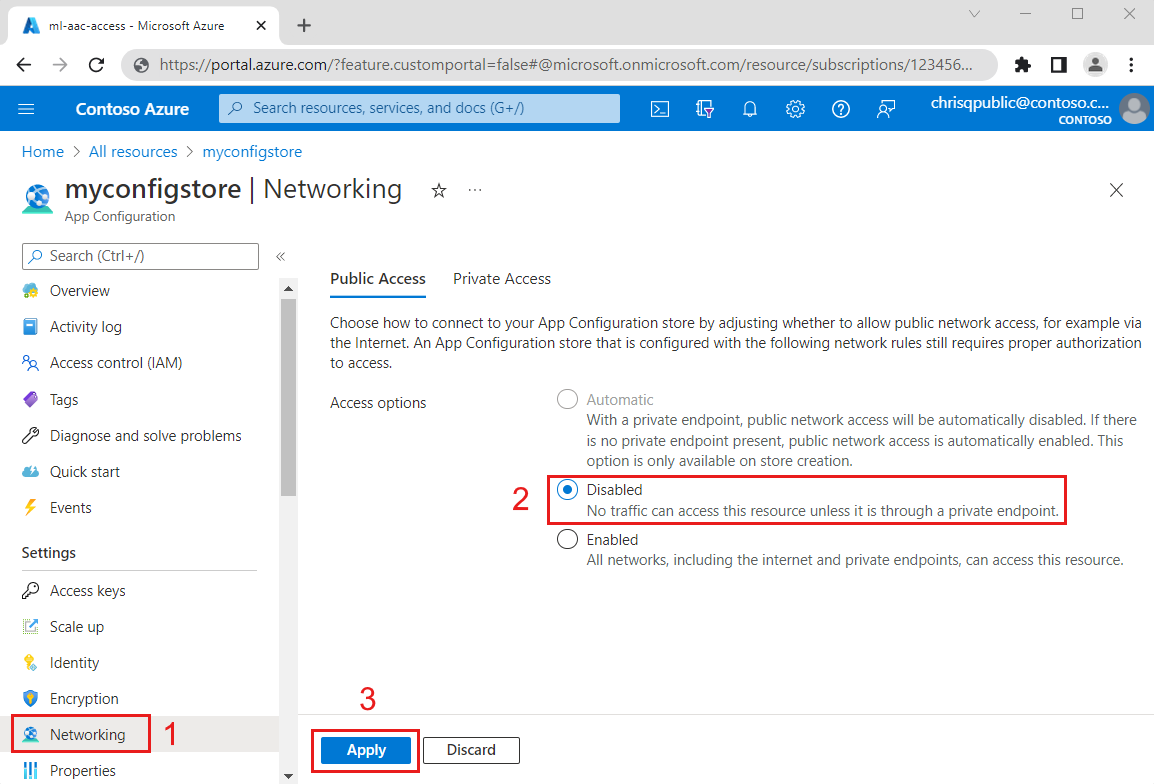
Task: Switch to the Private Access tab
Action: [501, 279]
